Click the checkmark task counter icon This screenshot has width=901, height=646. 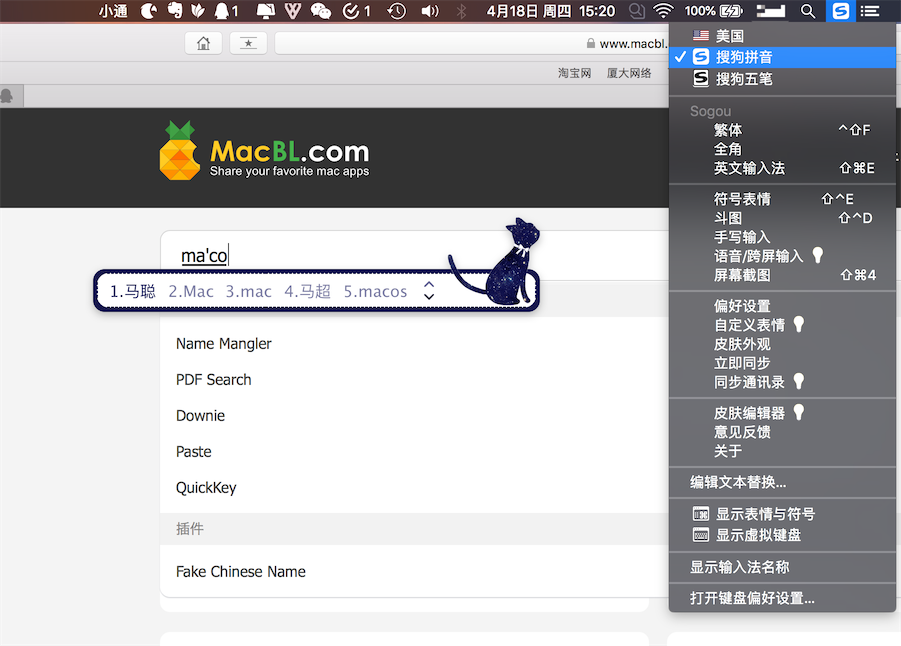pyautogui.click(x=356, y=11)
